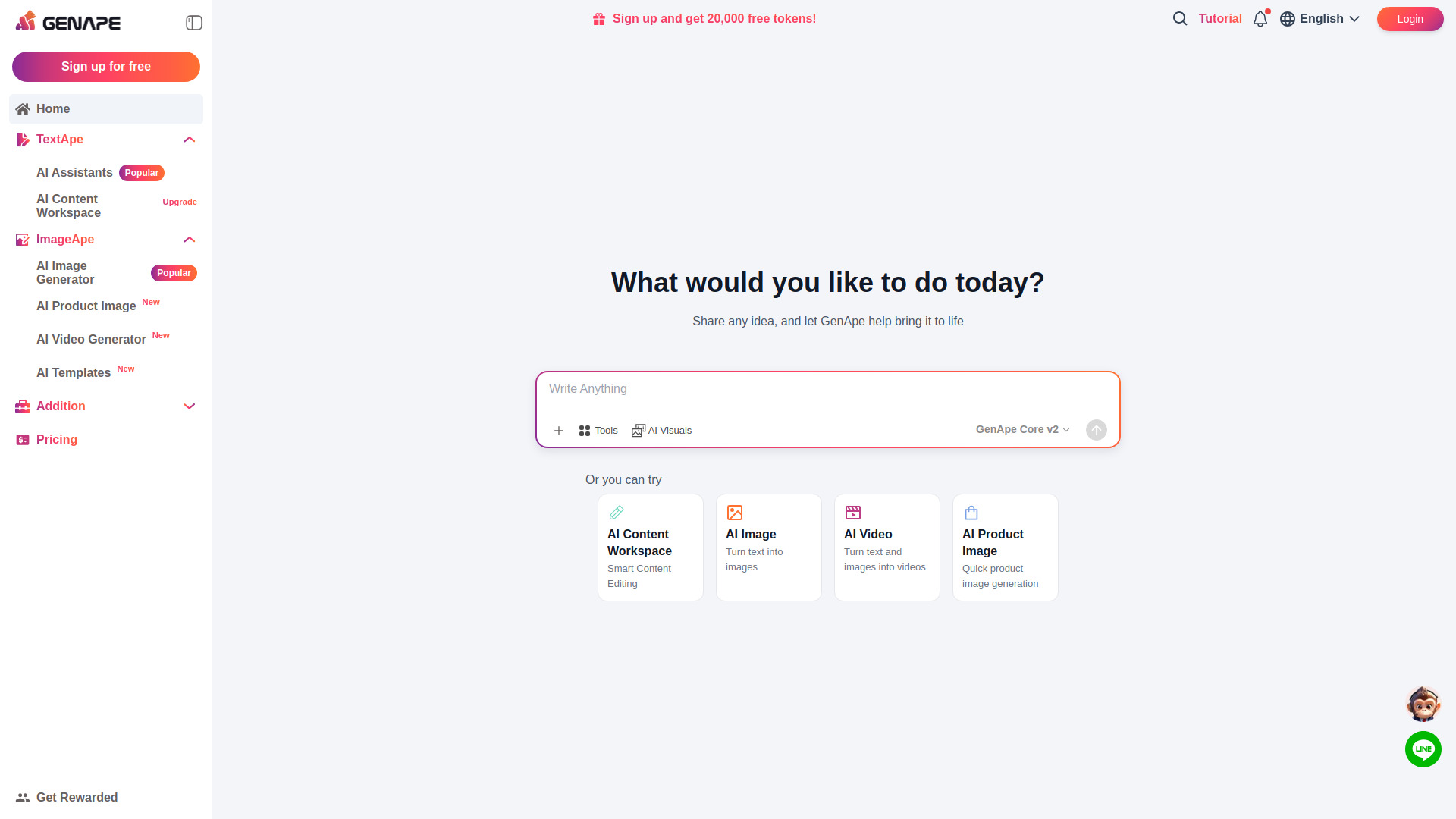Screen dimensions: 1456x819
Task: Toggle AI Visuals in prompt box
Action: pos(661,431)
